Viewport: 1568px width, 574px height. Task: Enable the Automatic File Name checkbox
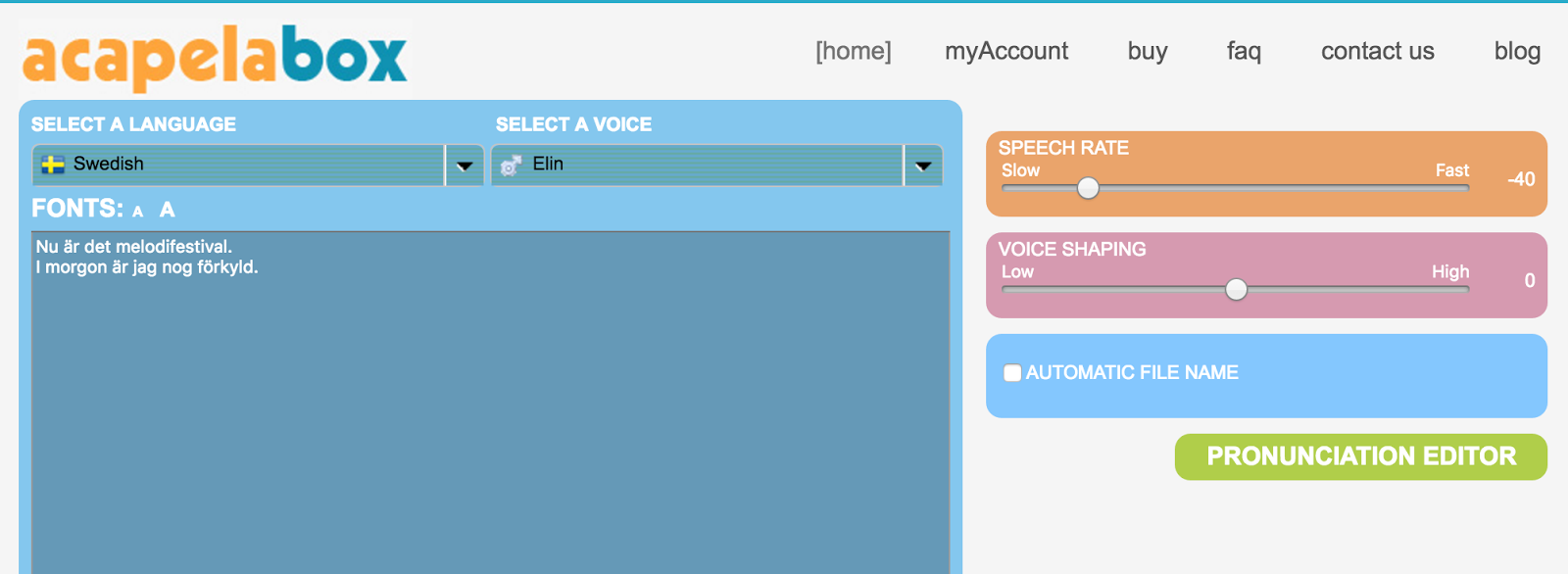1012,373
